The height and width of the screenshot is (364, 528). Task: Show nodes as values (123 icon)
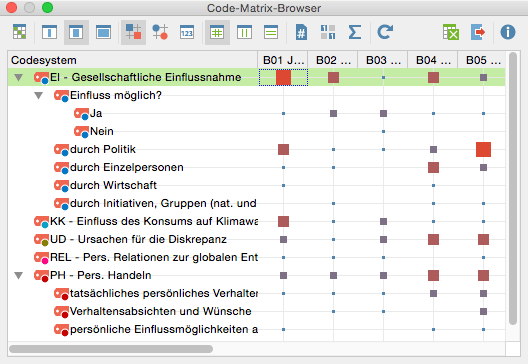187,32
